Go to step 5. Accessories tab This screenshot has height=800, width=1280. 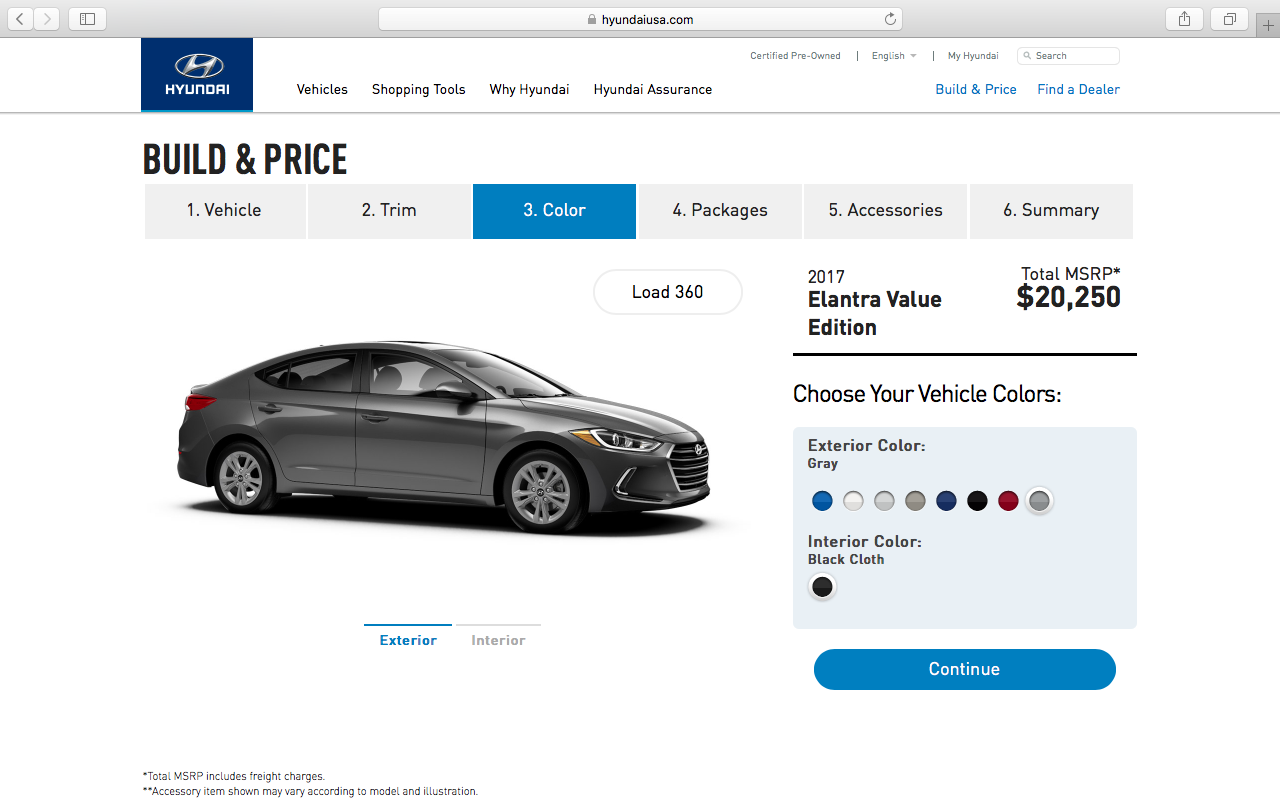tap(885, 211)
